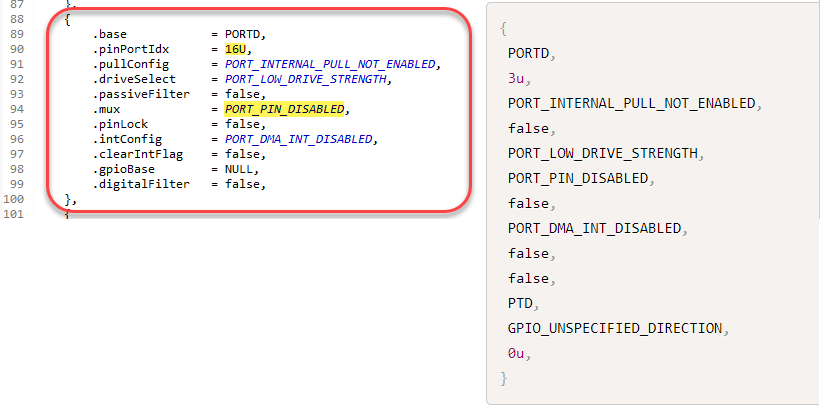Click PORTD in the right code block
Viewport: 820px width, 409px height.
pyautogui.click(x=530, y=52)
